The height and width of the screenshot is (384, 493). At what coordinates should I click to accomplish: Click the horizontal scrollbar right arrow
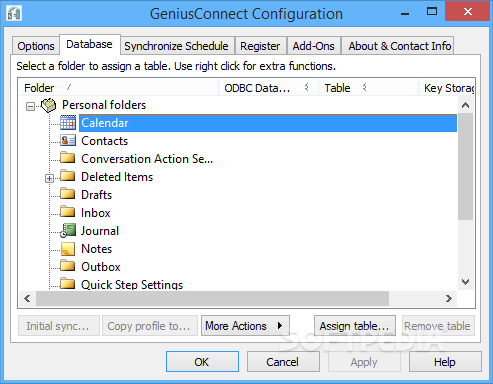click(x=449, y=299)
